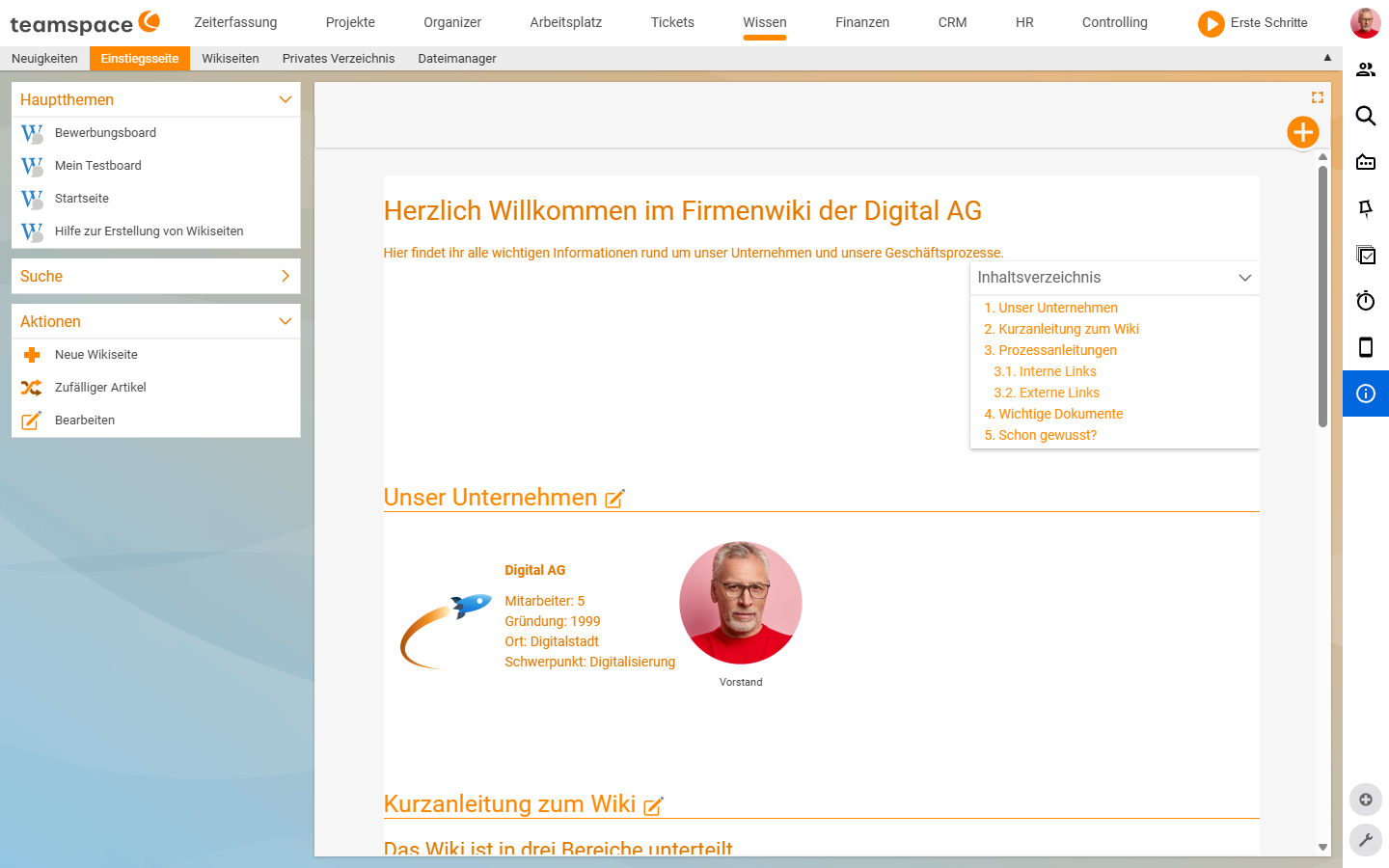Open the user profile avatar
Viewport: 1389px width, 868px height.
[1365, 23]
